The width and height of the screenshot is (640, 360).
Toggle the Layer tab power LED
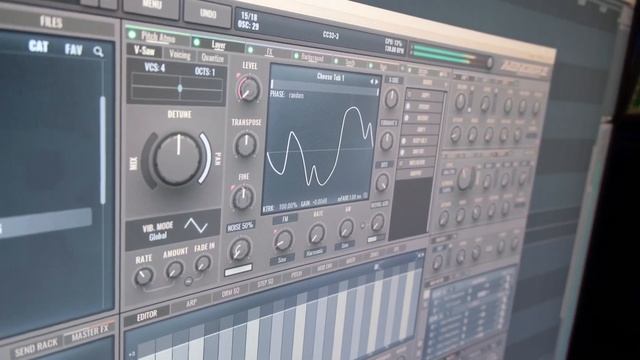196,42
